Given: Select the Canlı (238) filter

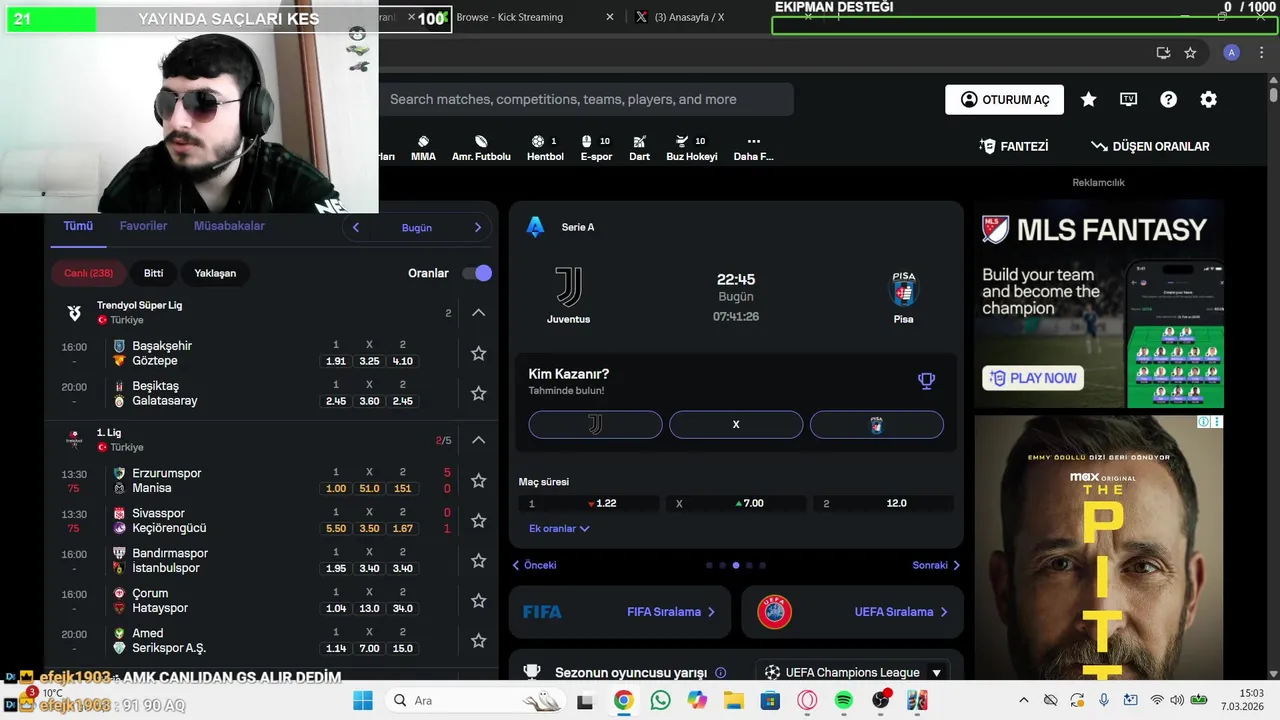Looking at the screenshot, I should click(x=89, y=273).
